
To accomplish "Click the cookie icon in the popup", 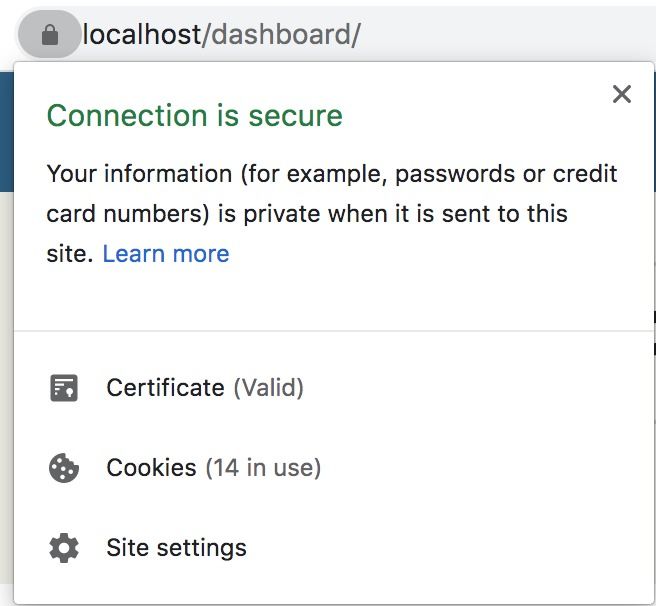I will click(x=64, y=468).
